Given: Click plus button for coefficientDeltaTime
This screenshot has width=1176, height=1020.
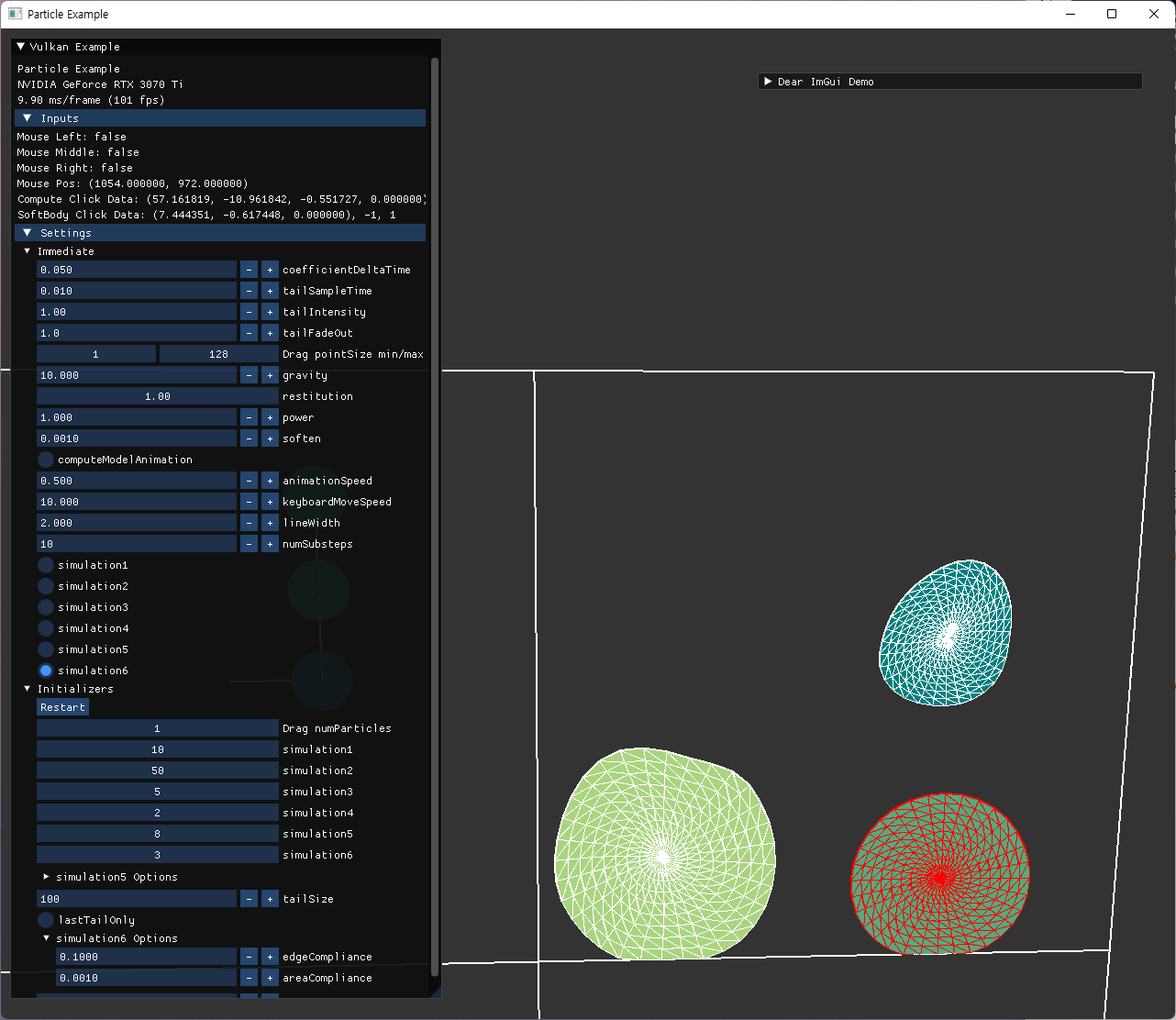Looking at the screenshot, I should tap(270, 270).
